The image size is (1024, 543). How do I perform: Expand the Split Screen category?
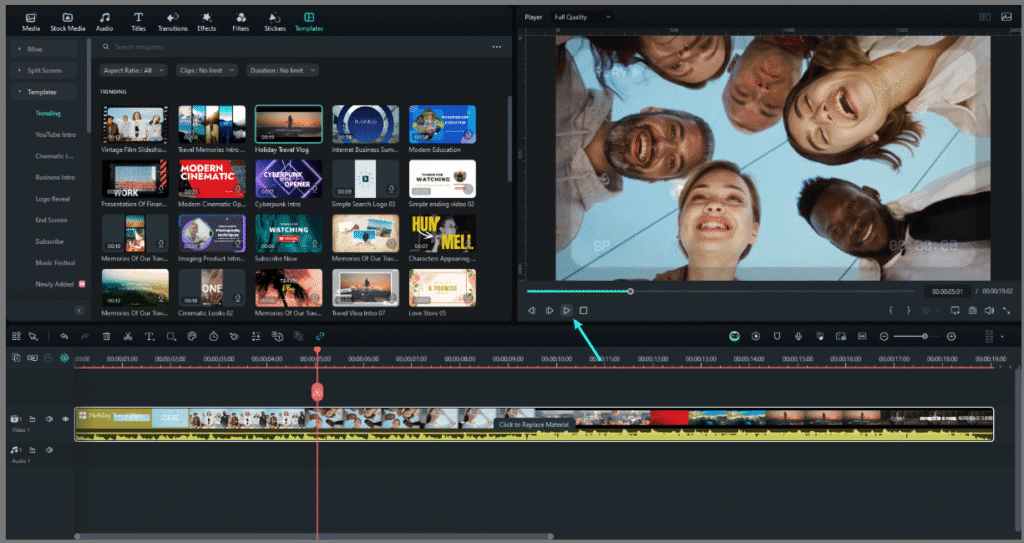43,71
